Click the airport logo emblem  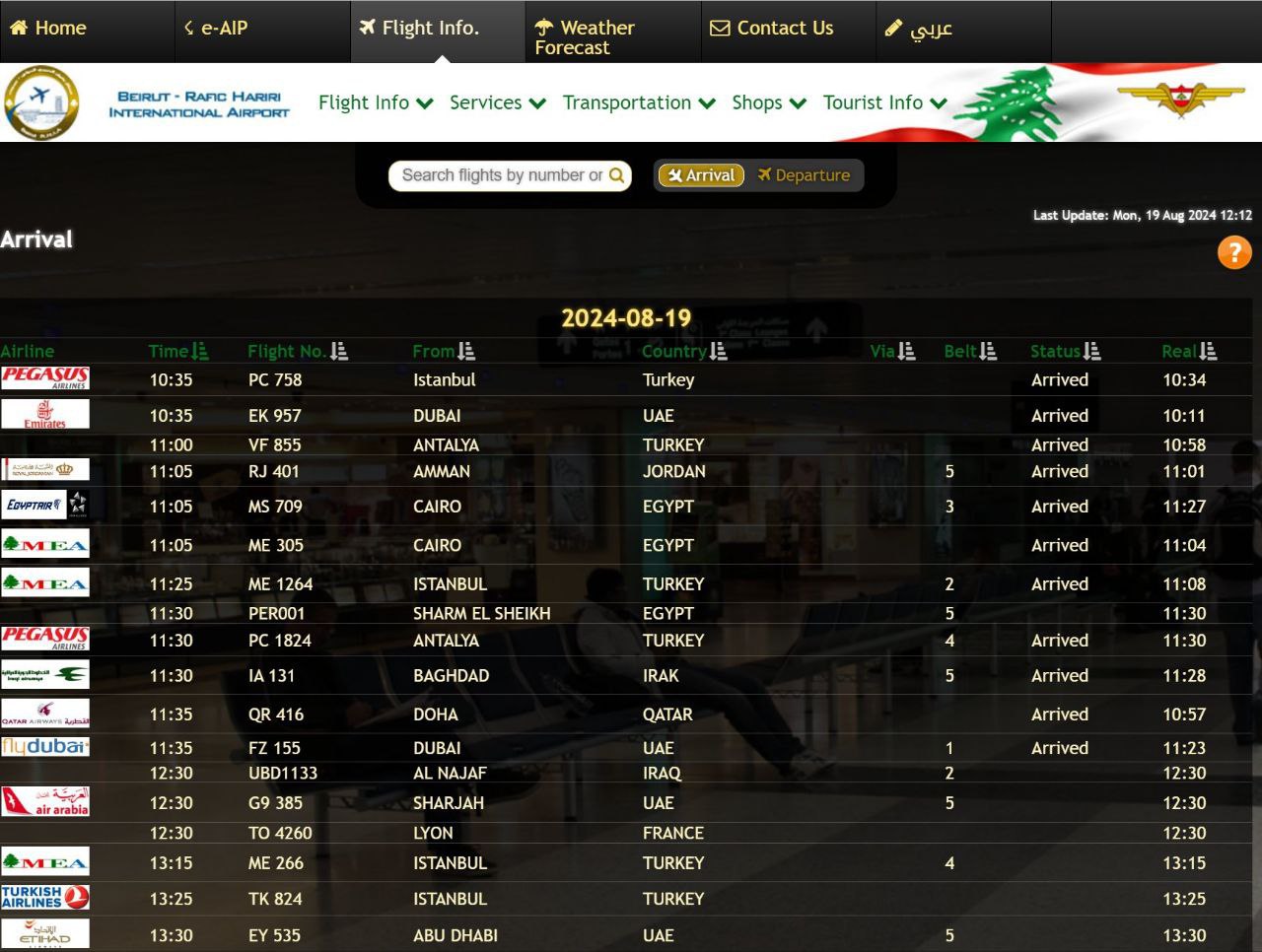pyautogui.click(x=41, y=102)
